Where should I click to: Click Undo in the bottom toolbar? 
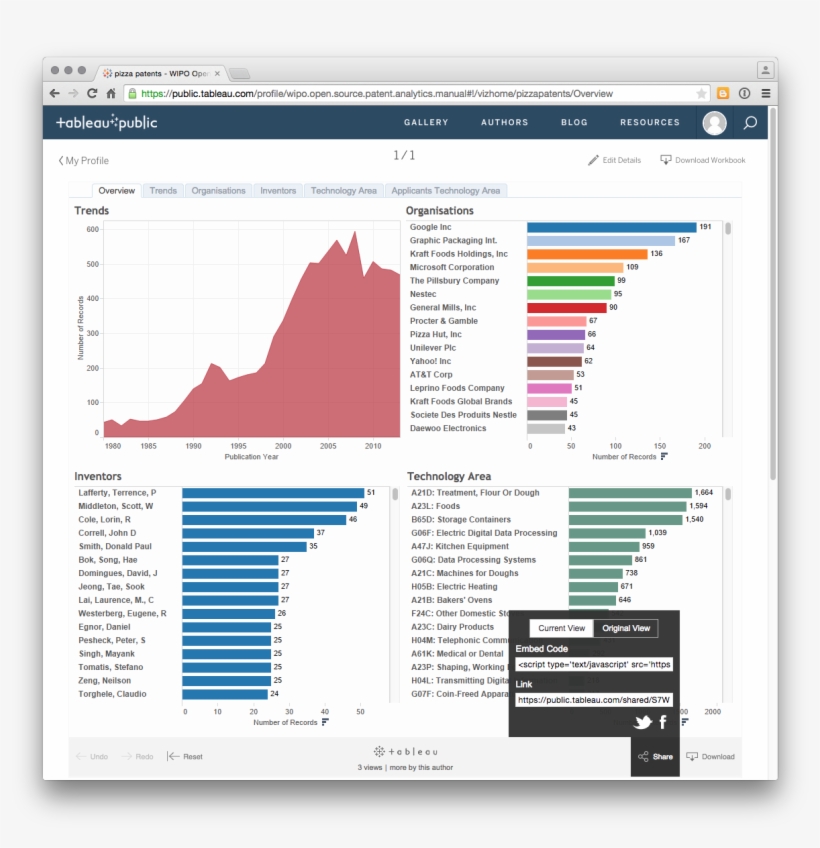tap(92, 757)
